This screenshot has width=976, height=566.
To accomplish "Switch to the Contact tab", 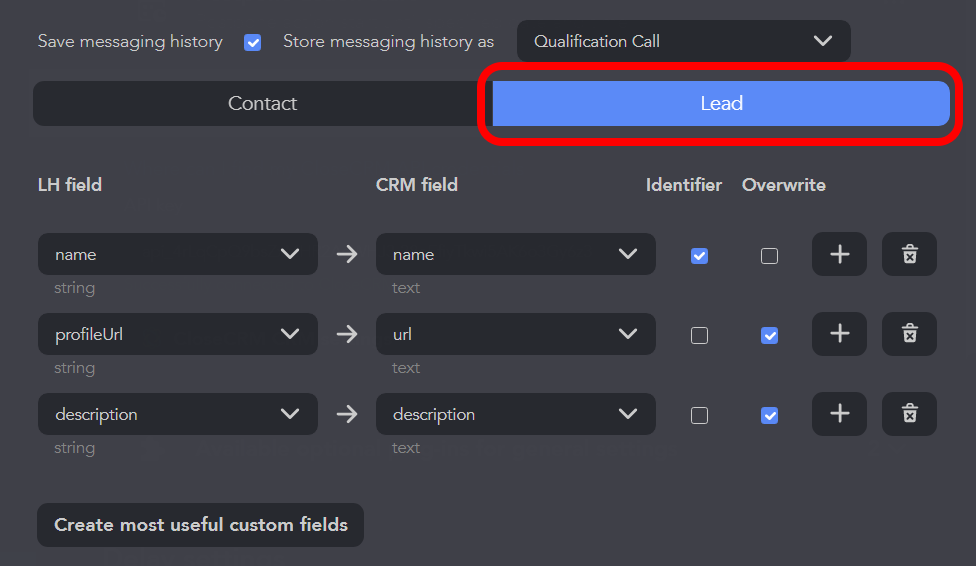I will pos(262,103).
